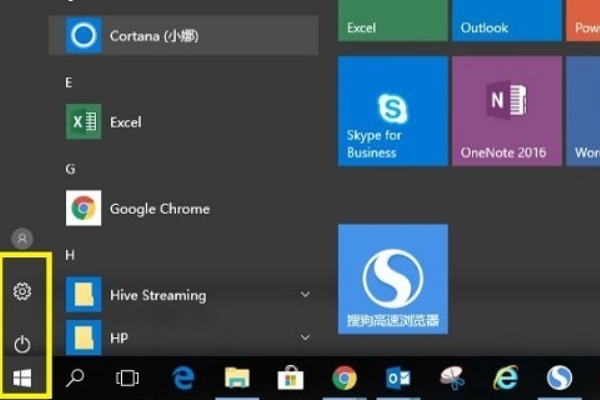
Task: Open the PowerPoint tile at top right
Action: pyautogui.click(x=583, y=20)
